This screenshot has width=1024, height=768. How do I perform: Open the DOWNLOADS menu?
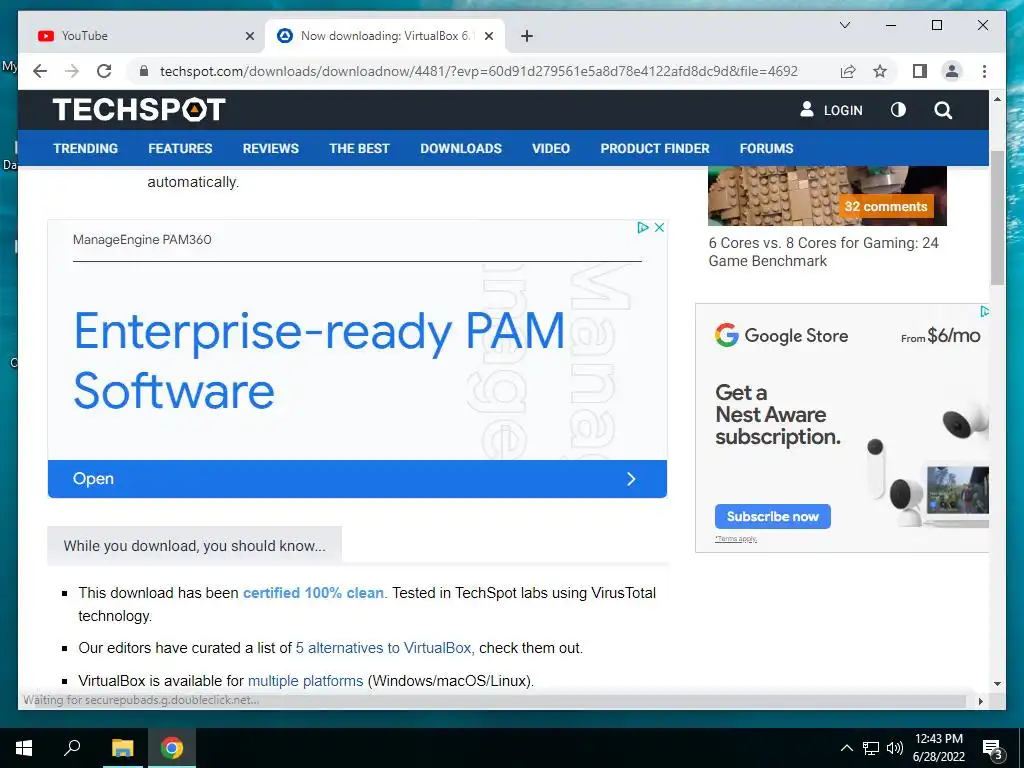click(x=461, y=148)
